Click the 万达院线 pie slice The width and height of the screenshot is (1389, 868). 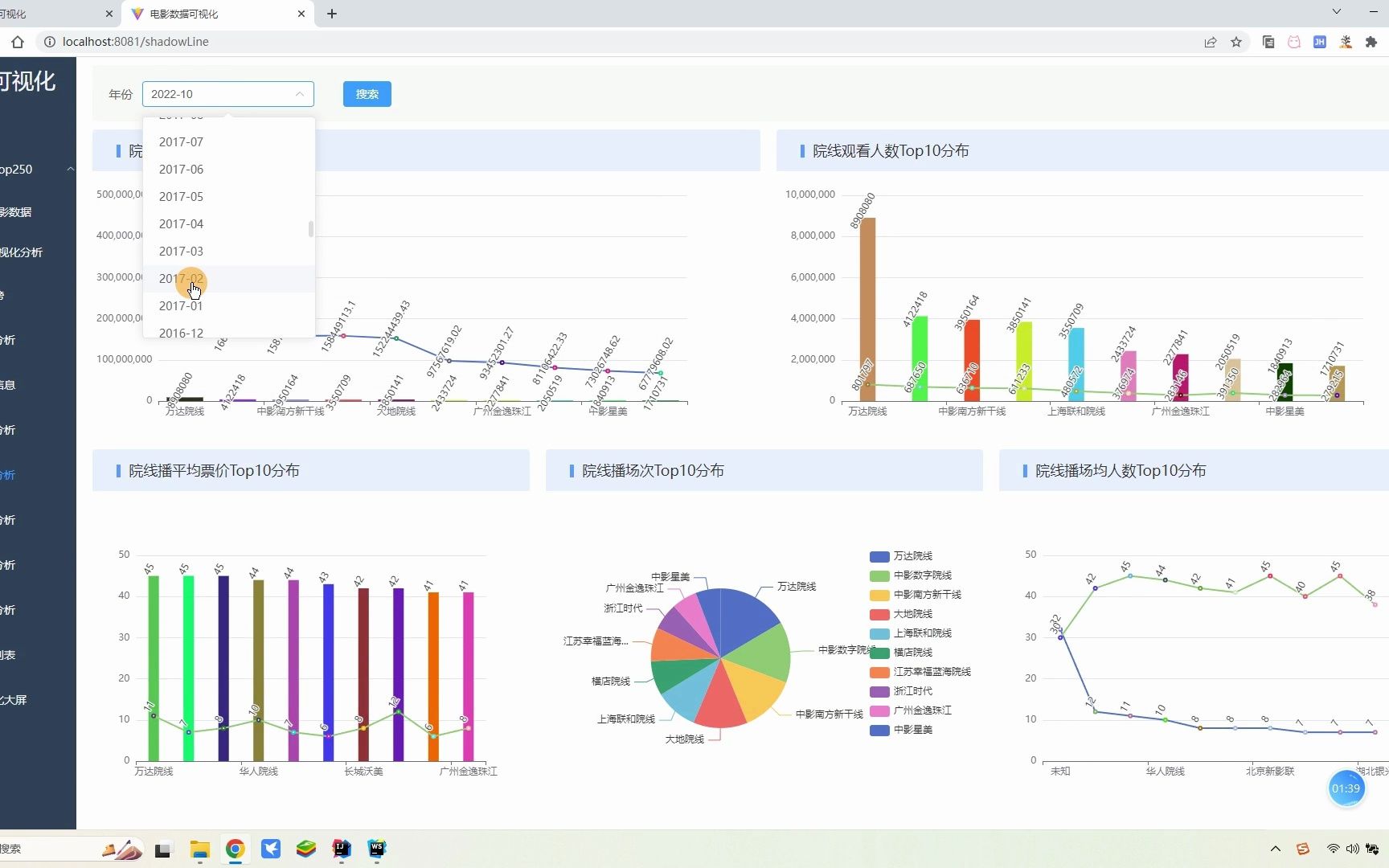[745, 619]
